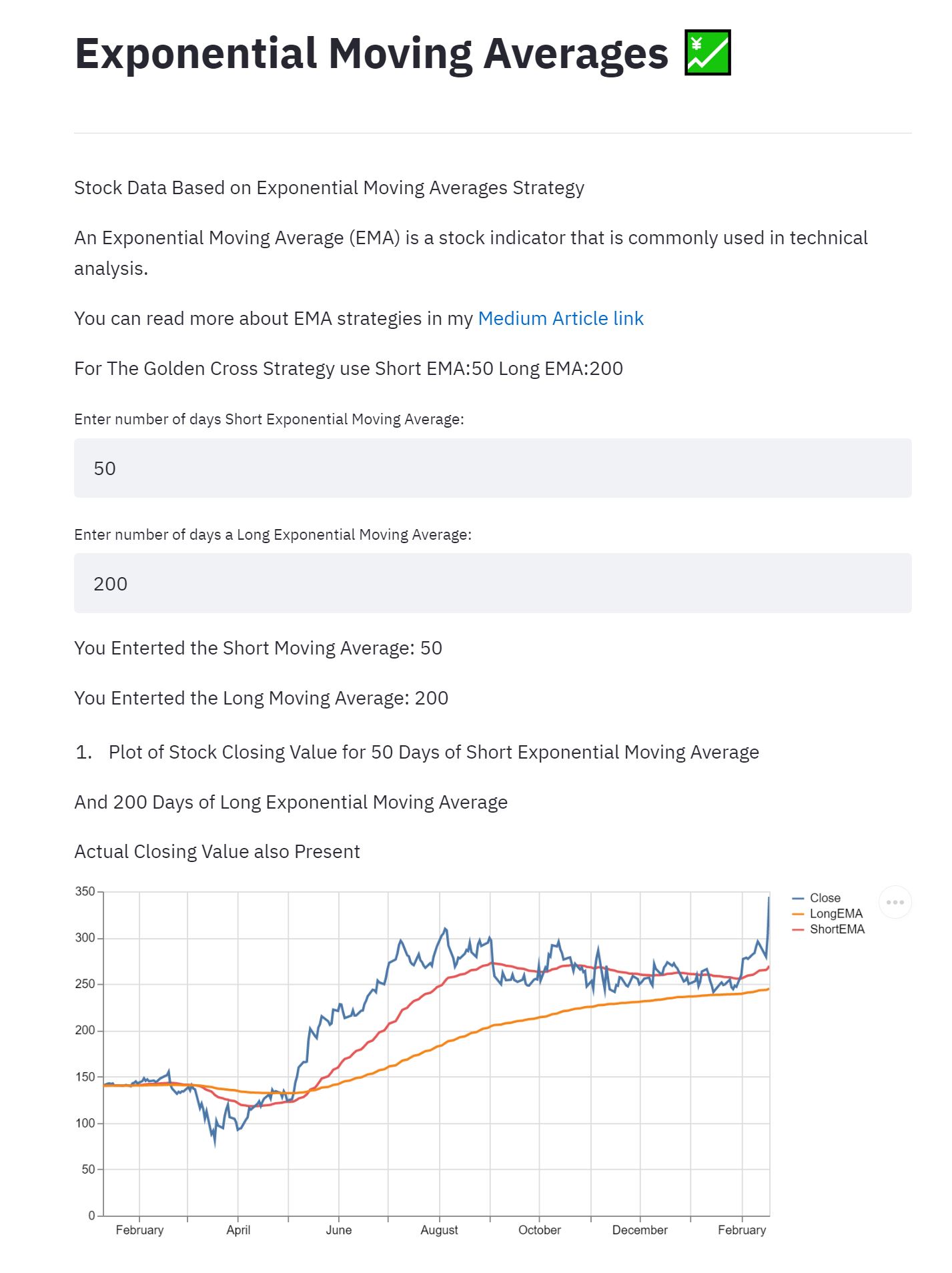Click the February label on the x-axis
The image size is (952, 1273).
[141, 1229]
